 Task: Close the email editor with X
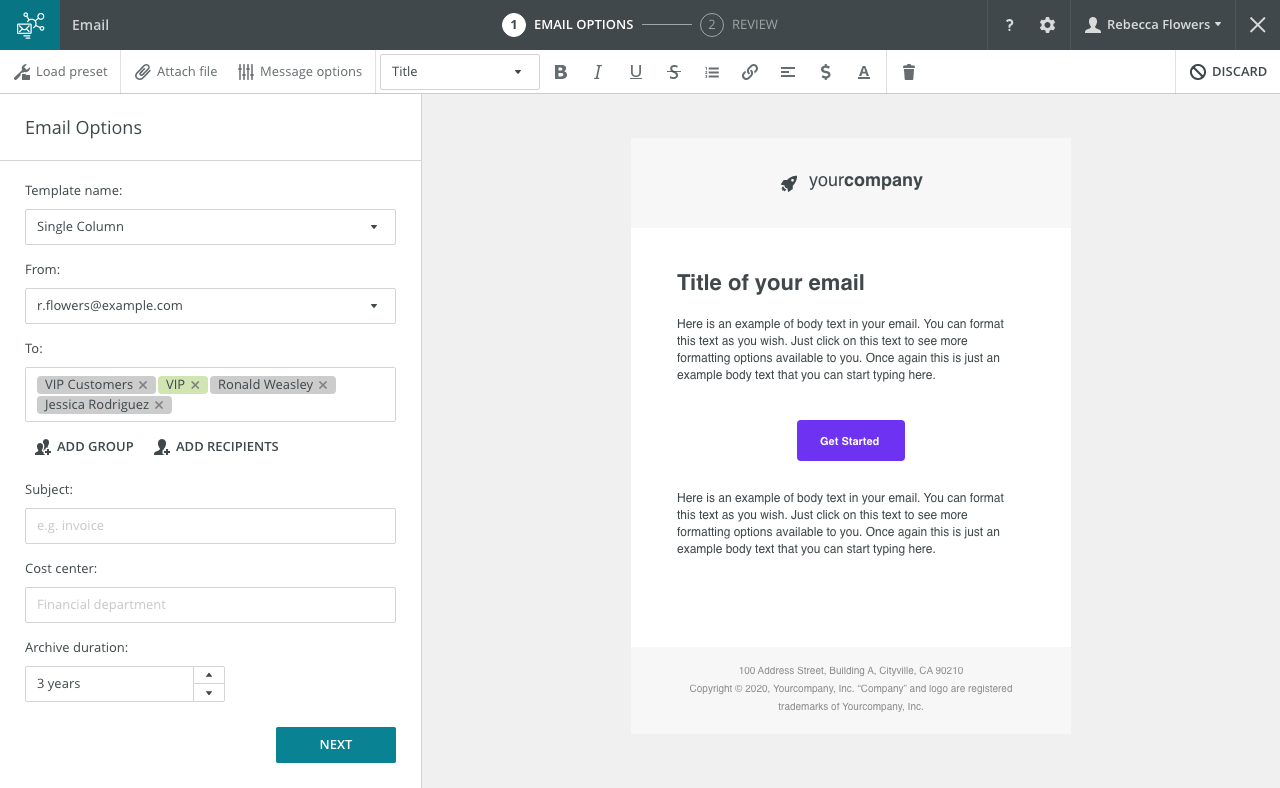[x=1258, y=25]
